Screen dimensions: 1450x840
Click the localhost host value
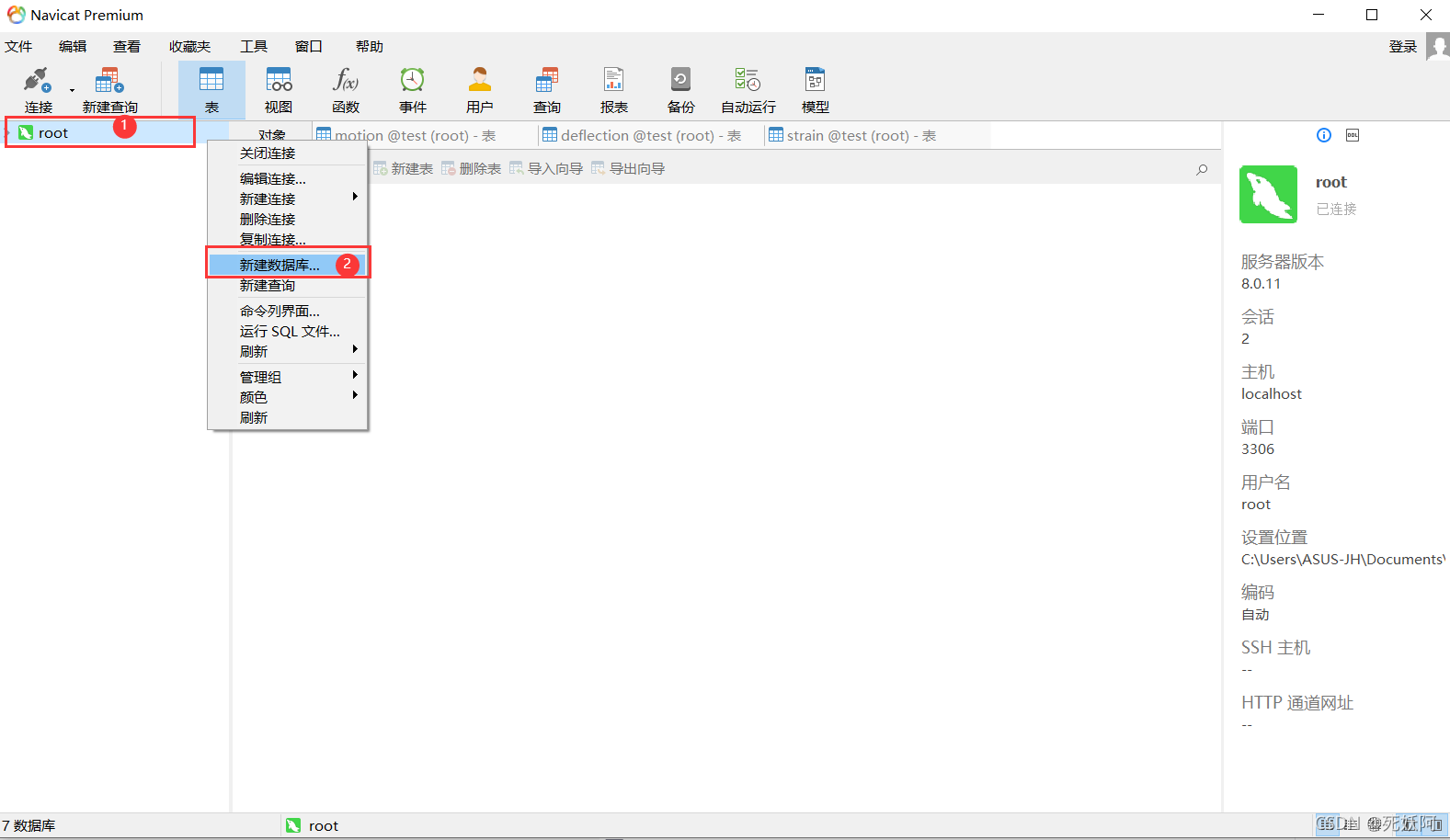point(1272,393)
